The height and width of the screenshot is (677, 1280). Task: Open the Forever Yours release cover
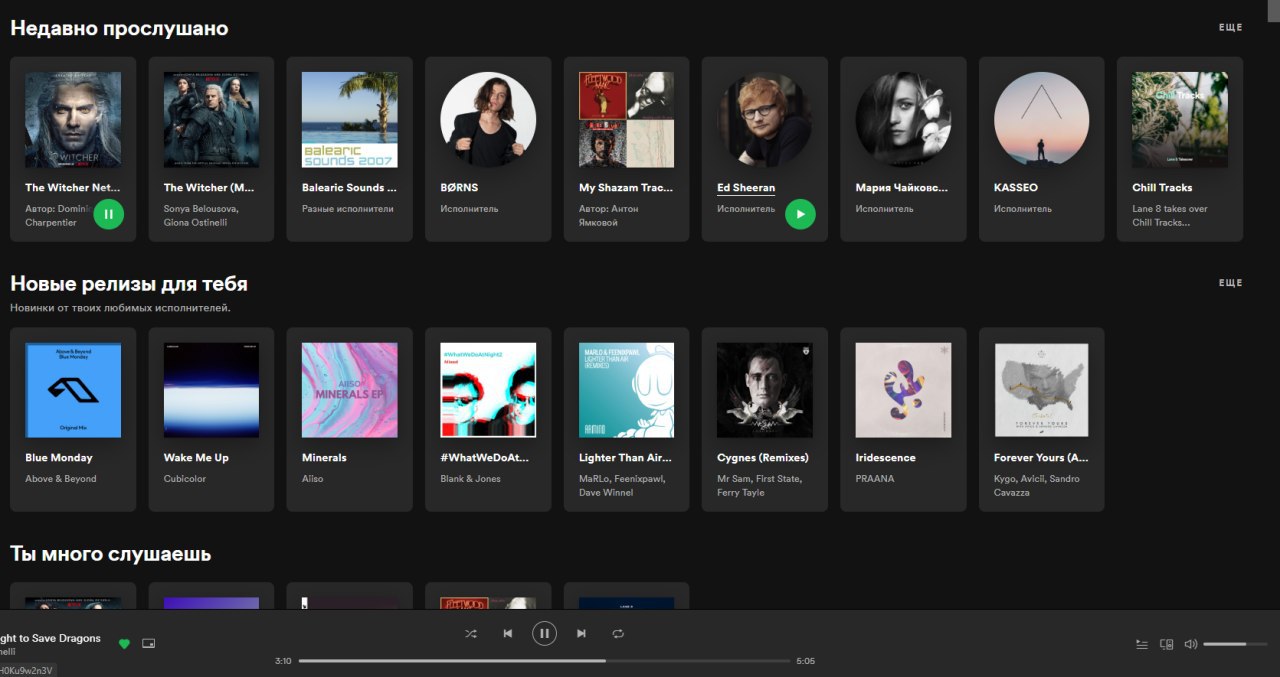pos(1041,390)
